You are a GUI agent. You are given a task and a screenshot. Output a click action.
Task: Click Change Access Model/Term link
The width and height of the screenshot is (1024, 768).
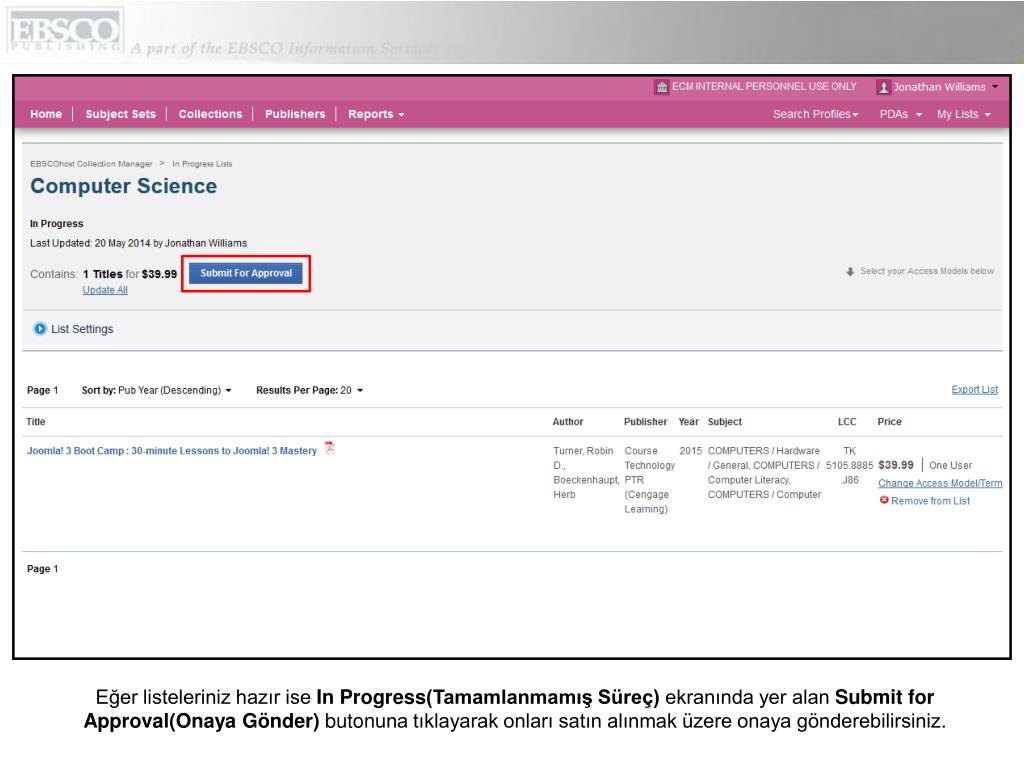tap(940, 483)
